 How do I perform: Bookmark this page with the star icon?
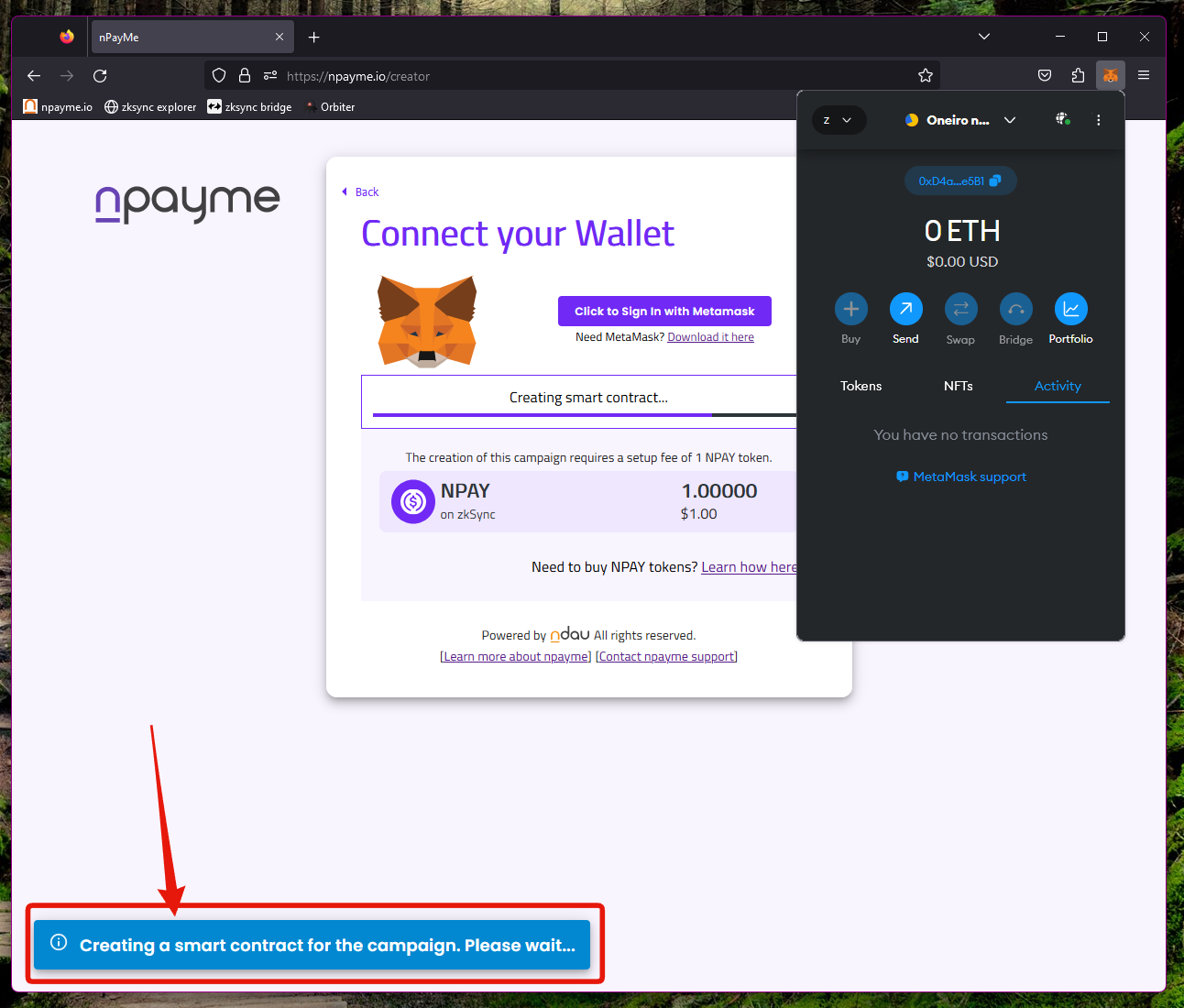(926, 76)
